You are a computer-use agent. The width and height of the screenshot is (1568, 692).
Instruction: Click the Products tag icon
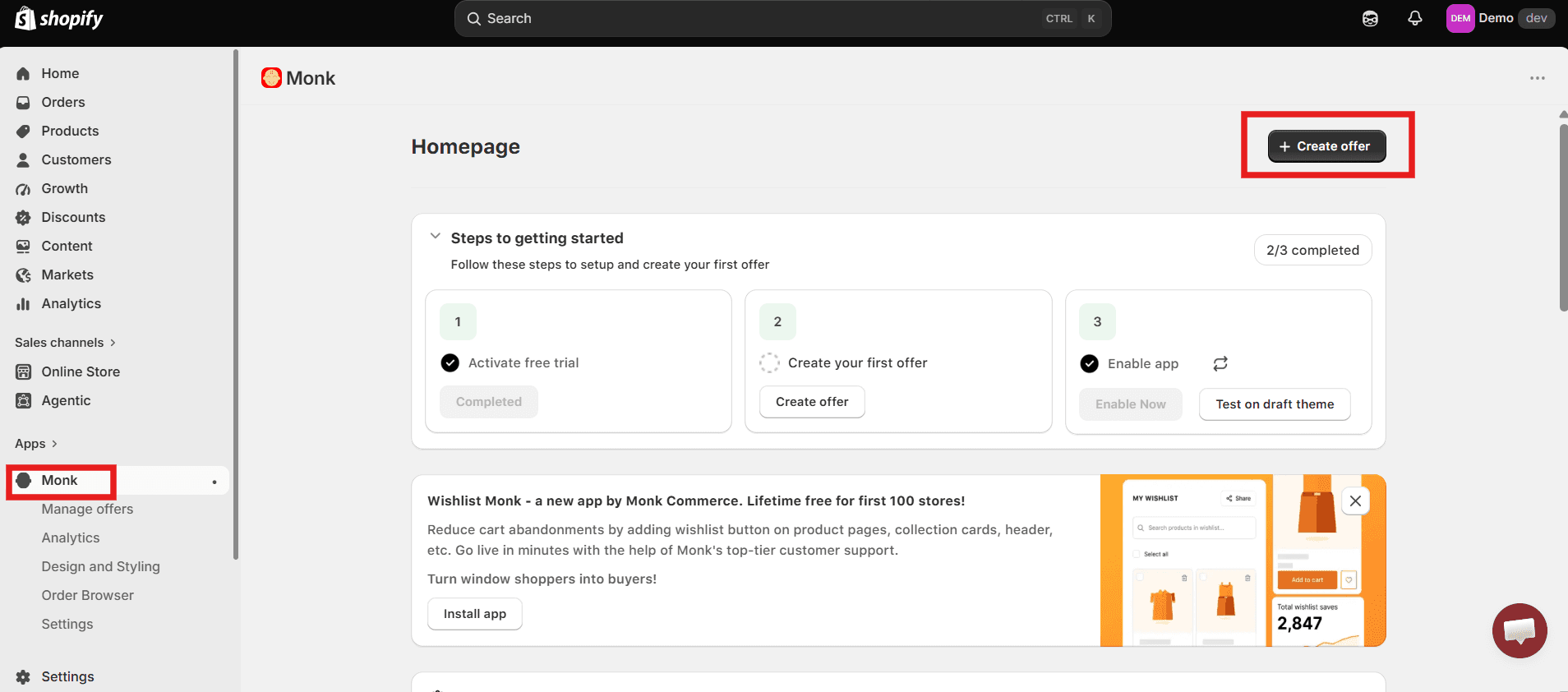point(23,131)
